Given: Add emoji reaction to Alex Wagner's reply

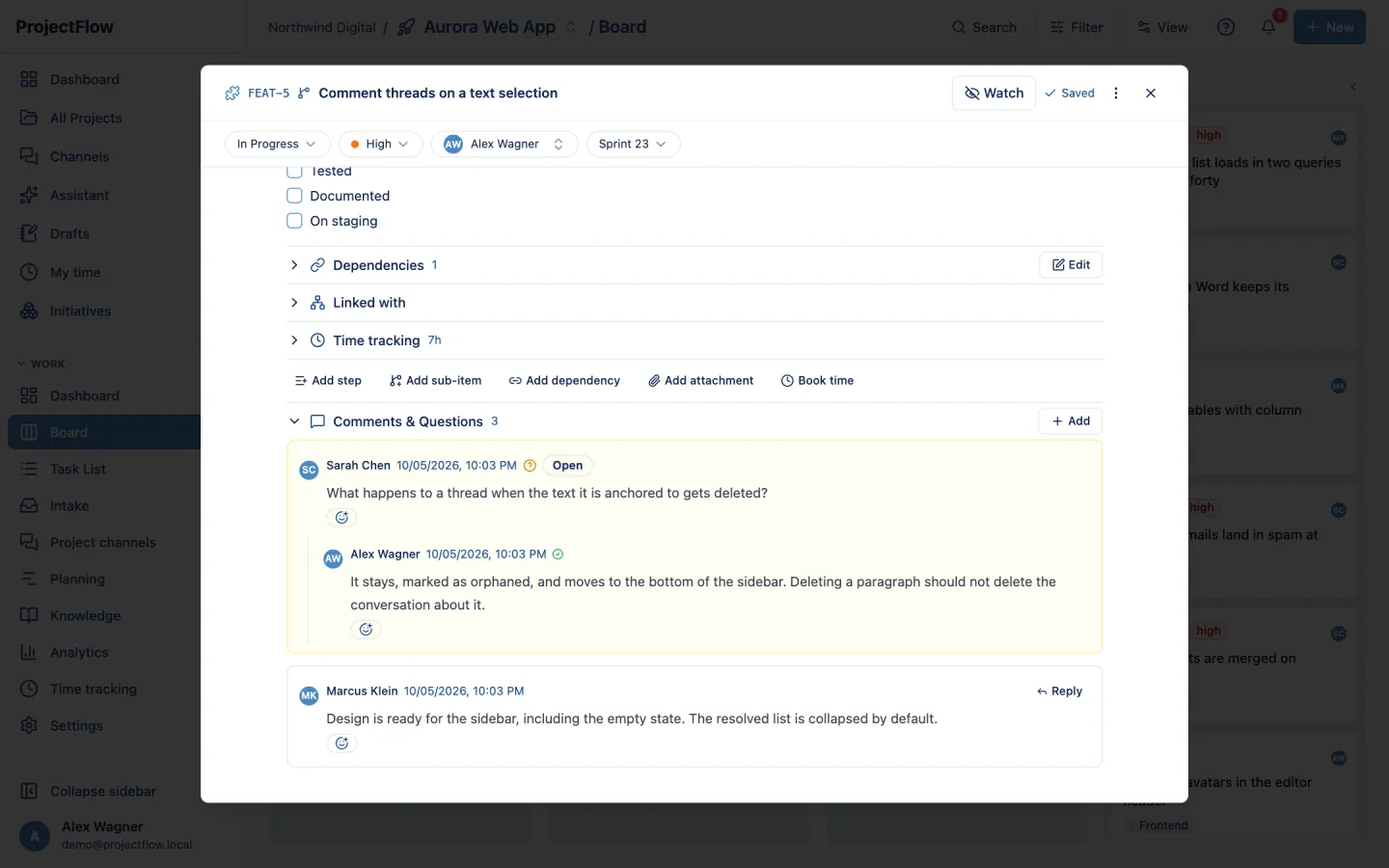Looking at the screenshot, I should pos(366,630).
